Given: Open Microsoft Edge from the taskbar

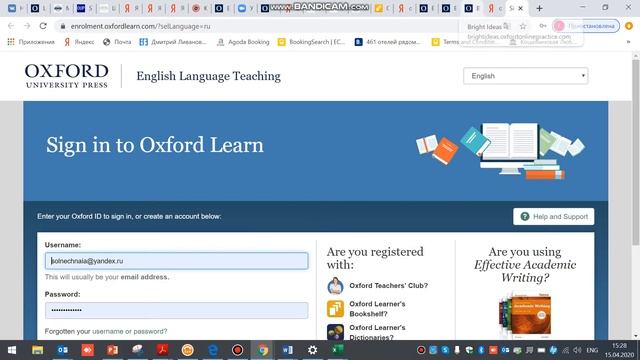Looking at the screenshot, I should pyautogui.click(x=213, y=350).
